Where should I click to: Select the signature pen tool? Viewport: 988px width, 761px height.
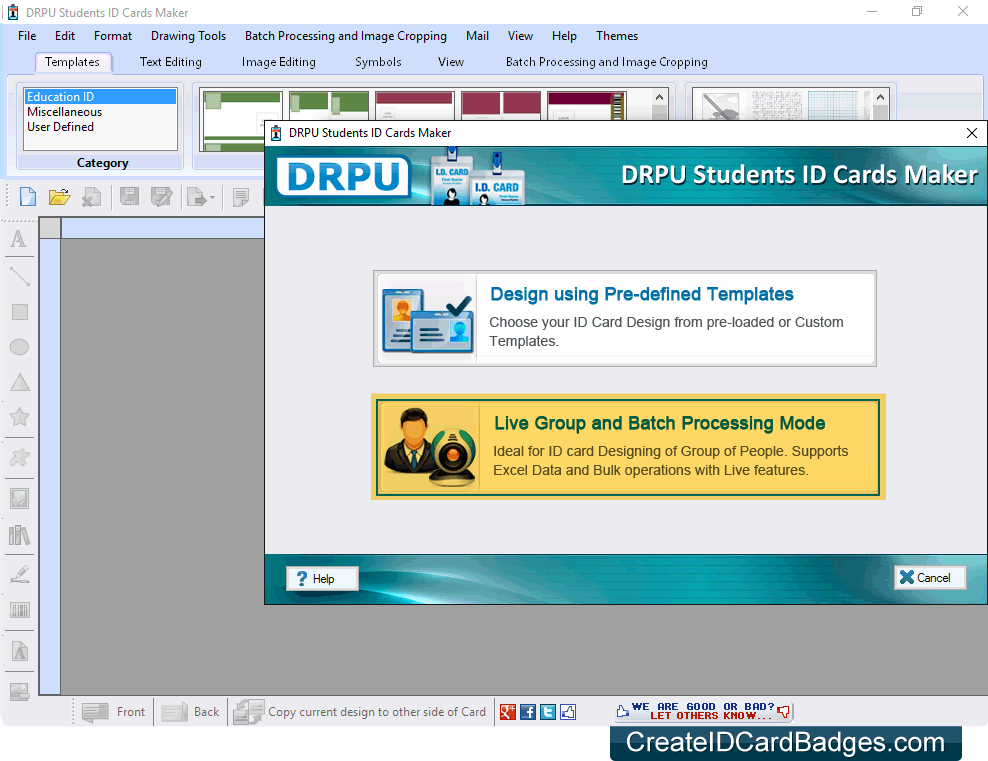click(20, 573)
